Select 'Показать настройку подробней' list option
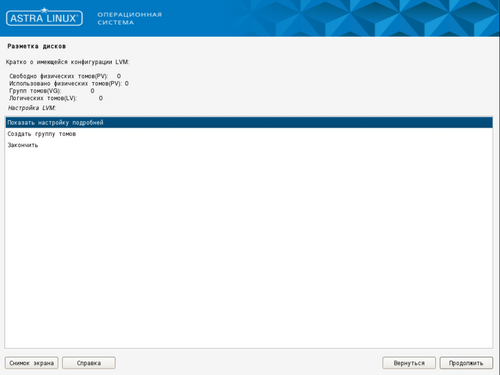This screenshot has height=375, width=500. 249,123
